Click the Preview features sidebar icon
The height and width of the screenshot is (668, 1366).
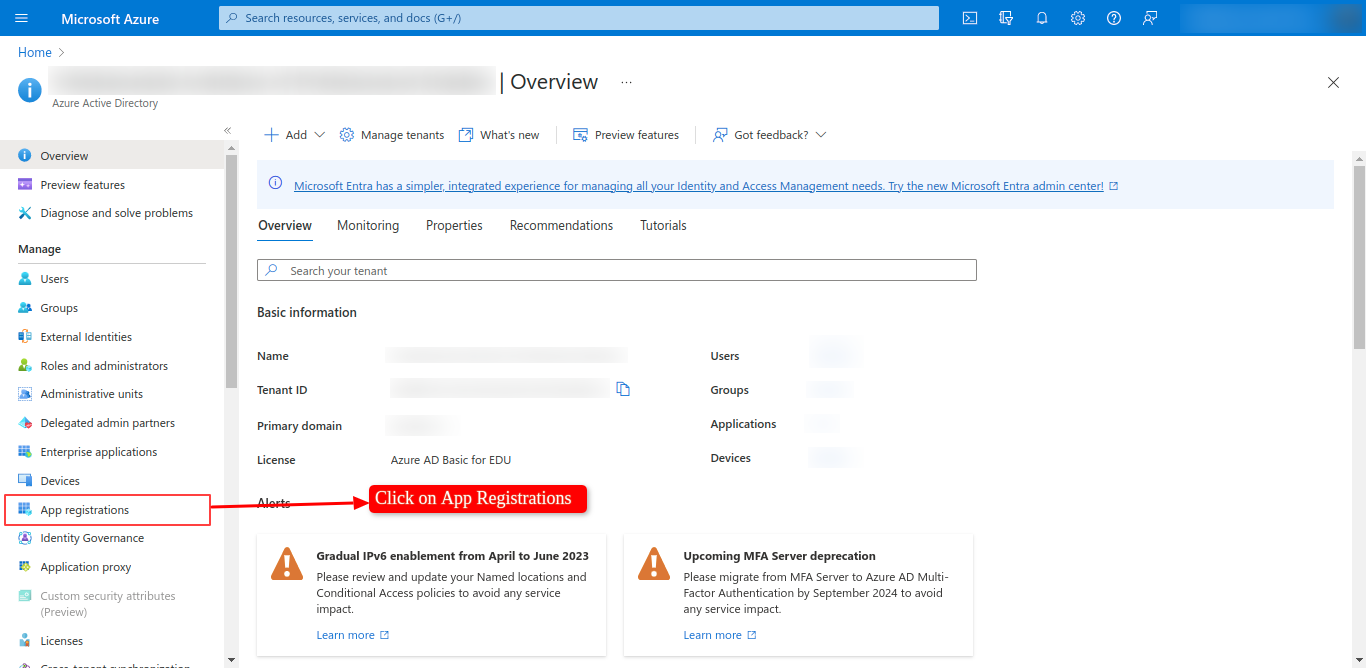click(25, 185)
